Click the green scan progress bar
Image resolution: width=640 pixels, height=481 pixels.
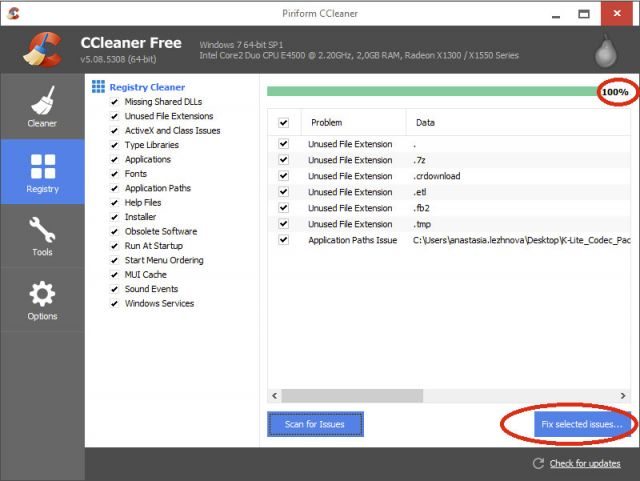(x=433, y=91)
